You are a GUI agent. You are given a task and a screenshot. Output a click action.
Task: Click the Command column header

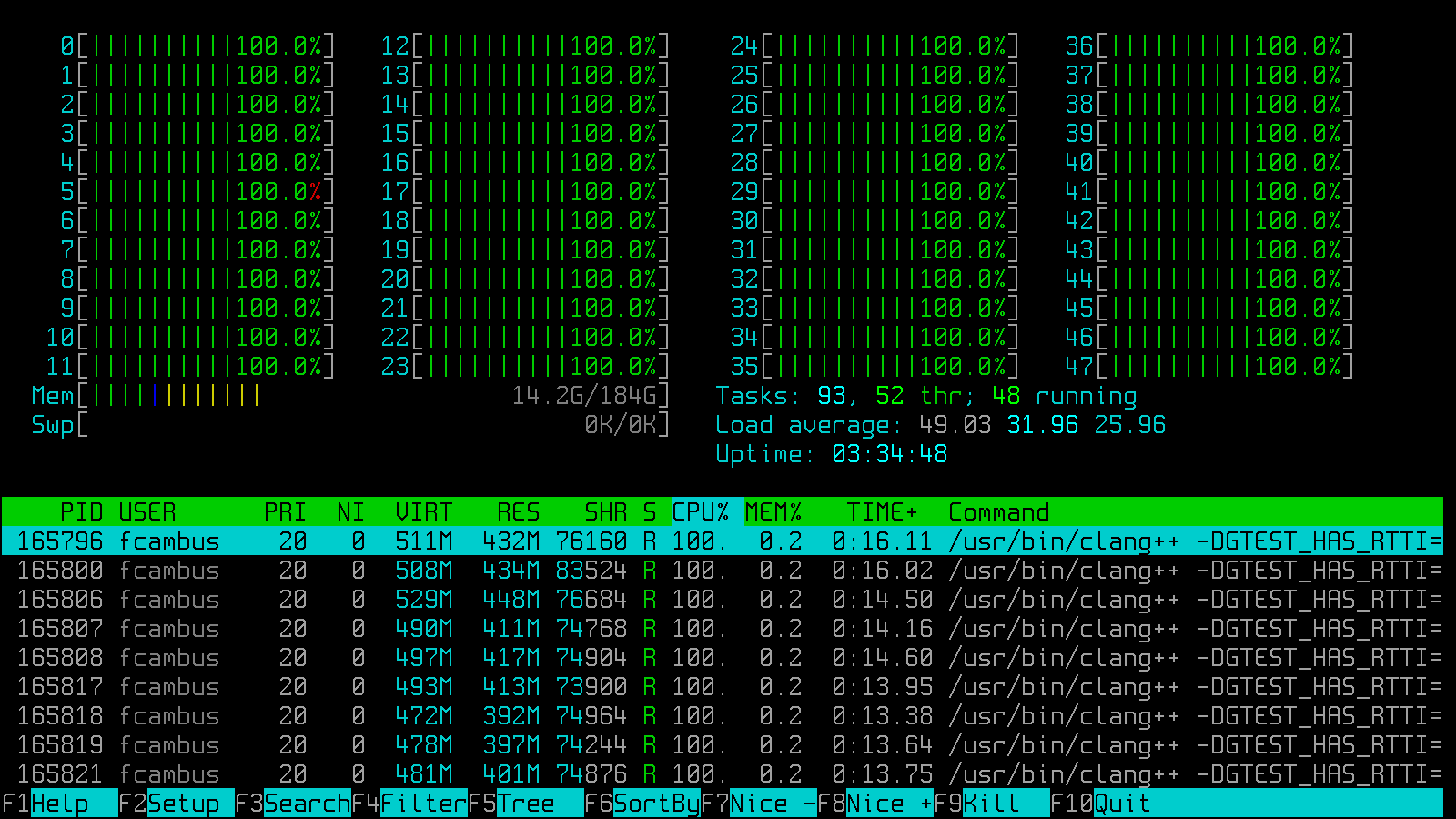[x=999, y=512]
